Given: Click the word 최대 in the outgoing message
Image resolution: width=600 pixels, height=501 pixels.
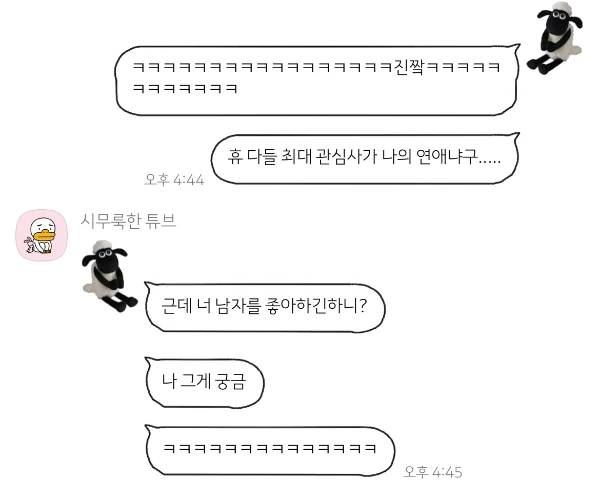Looking at the screenshot, I should pos(297,157).
